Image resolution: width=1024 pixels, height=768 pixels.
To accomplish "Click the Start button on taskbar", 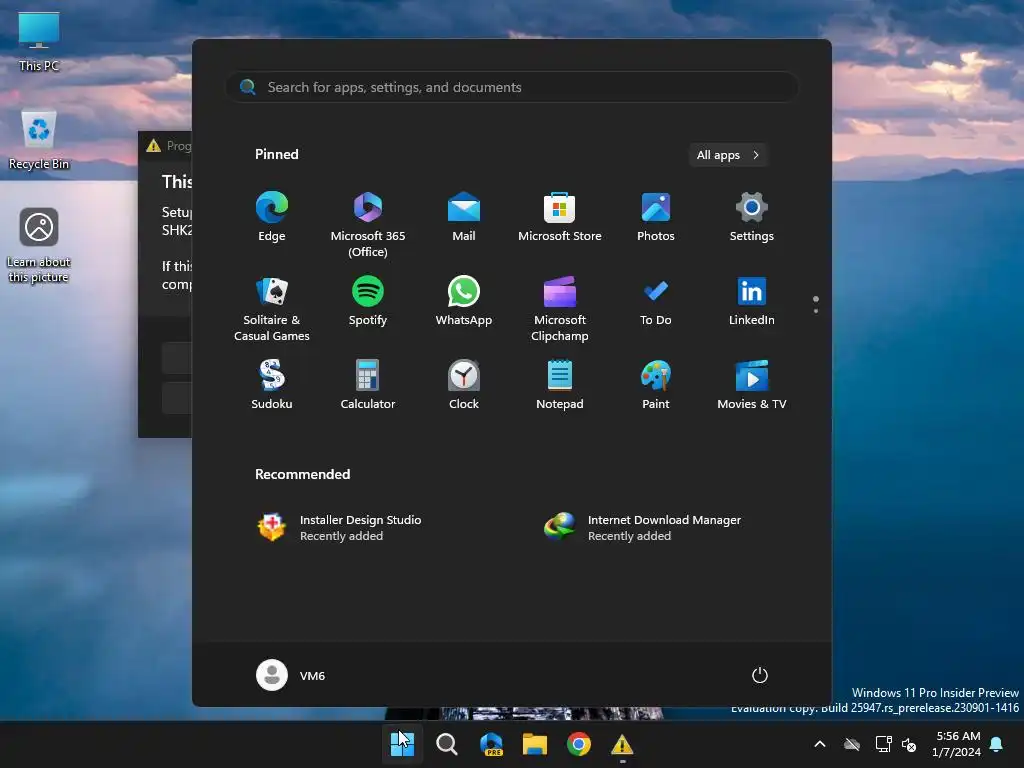I will 402,744.
